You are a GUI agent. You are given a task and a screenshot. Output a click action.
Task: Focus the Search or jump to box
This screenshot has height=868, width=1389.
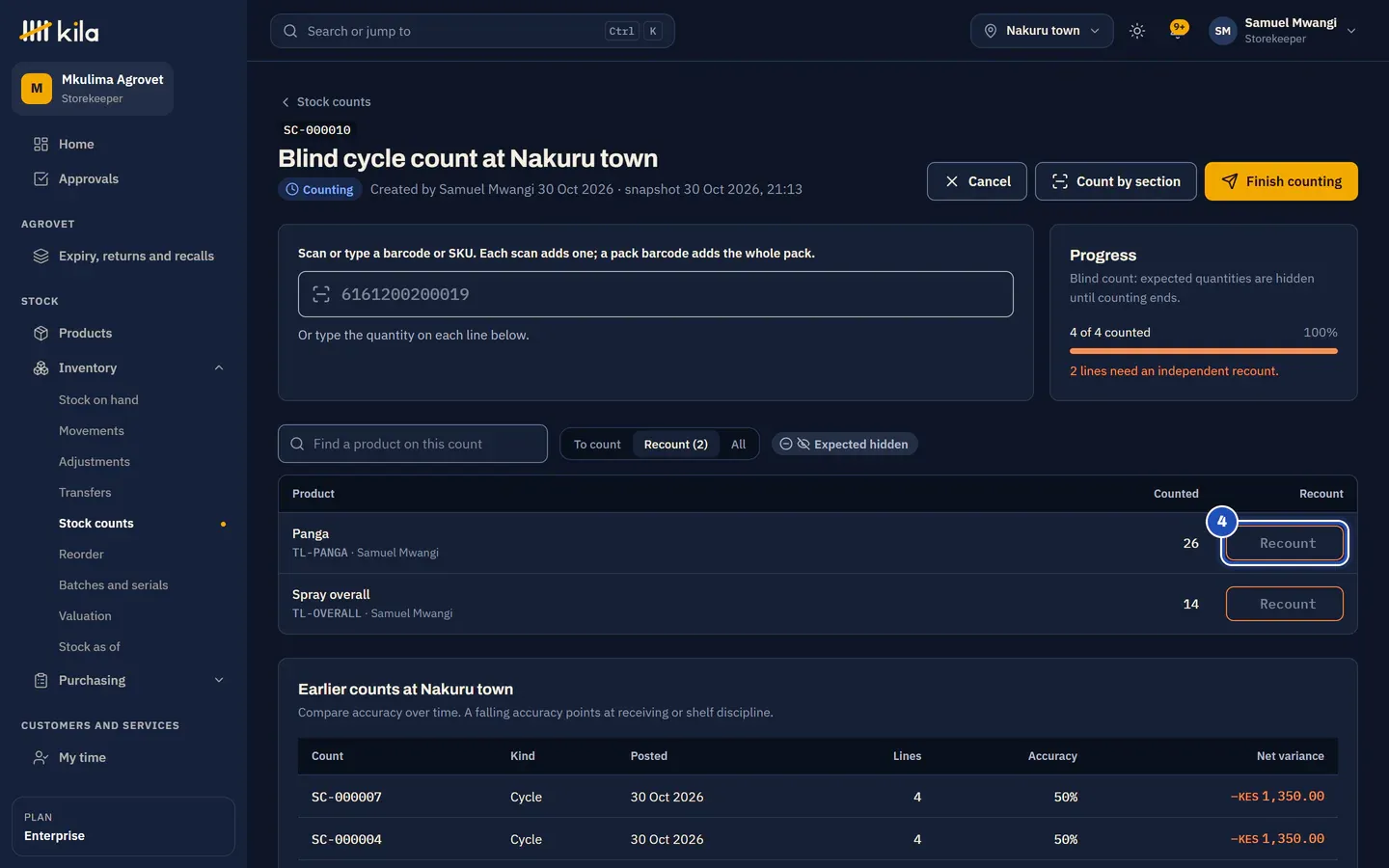[x=473, y=31]
